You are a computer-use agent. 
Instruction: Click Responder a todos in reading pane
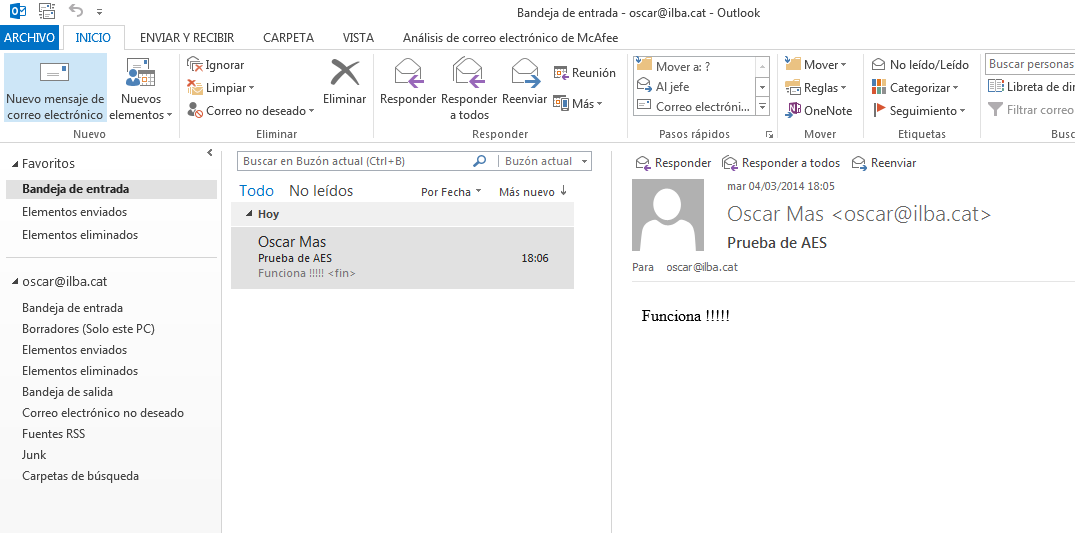(781, 163)
